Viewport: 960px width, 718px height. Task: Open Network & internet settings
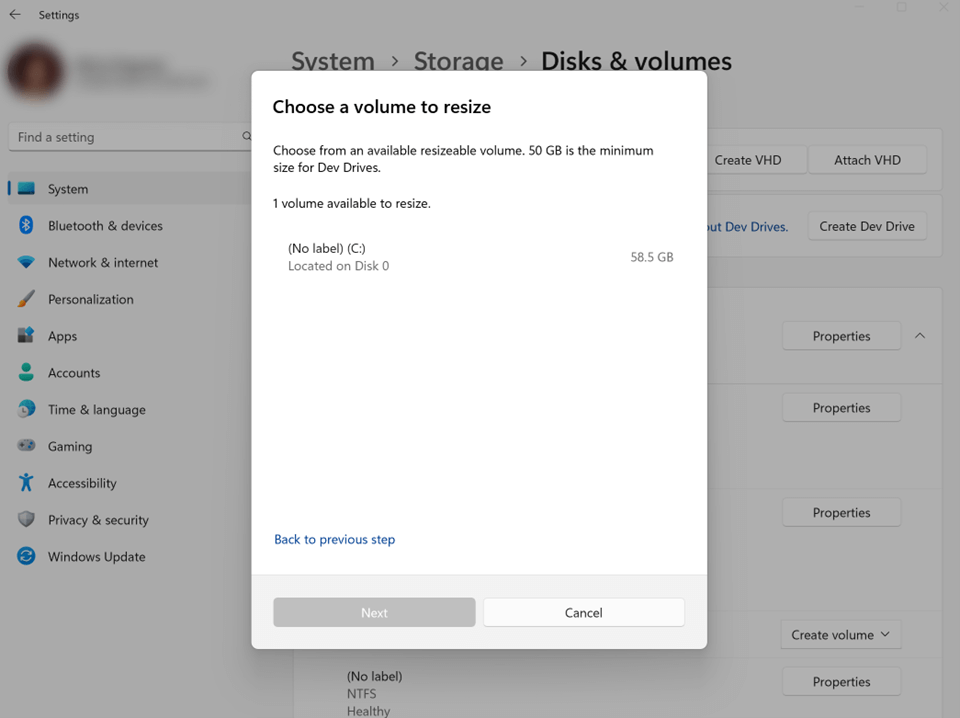pos(103,262)
